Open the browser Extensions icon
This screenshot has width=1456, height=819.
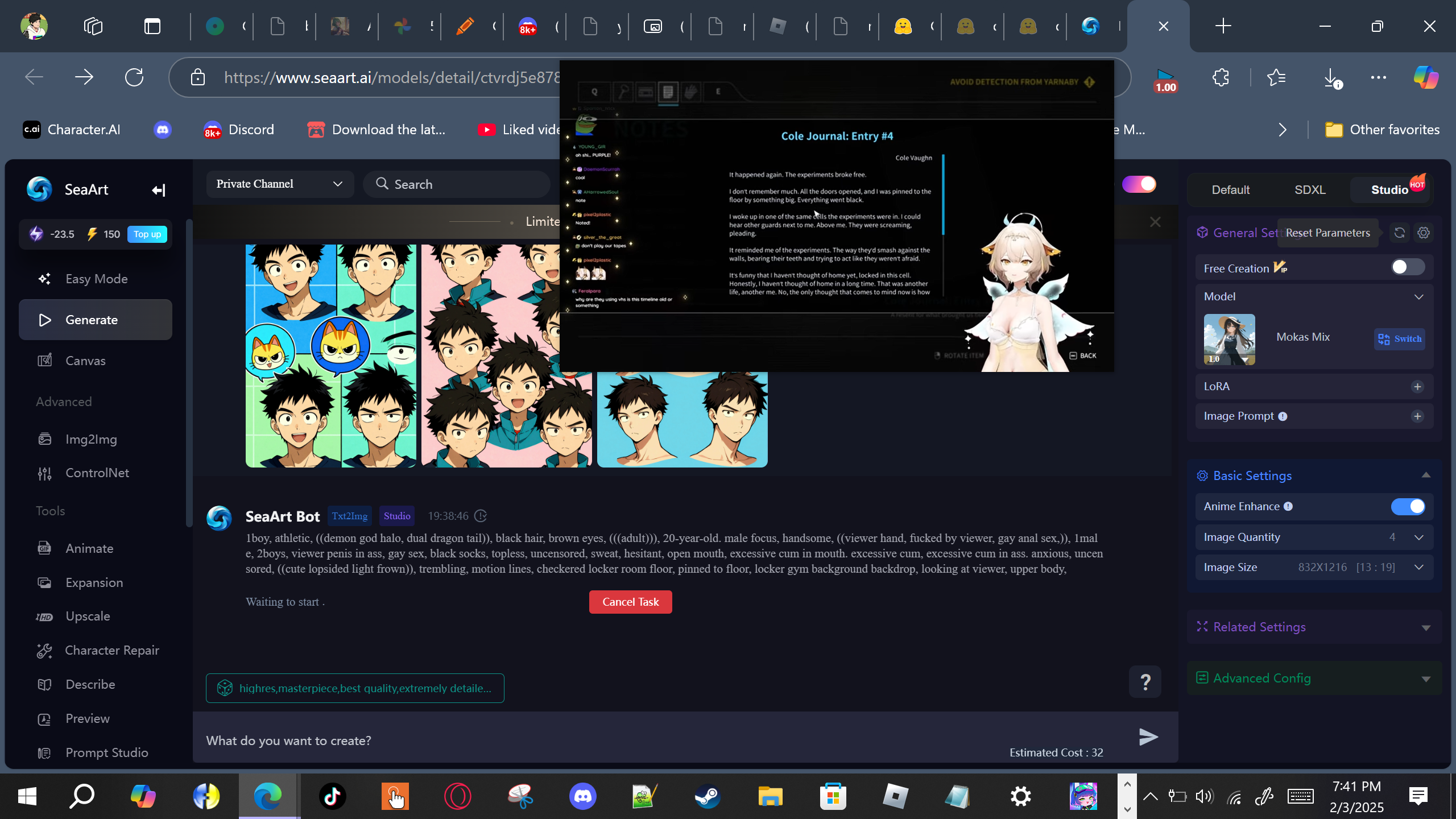(x=1221, y=77)
